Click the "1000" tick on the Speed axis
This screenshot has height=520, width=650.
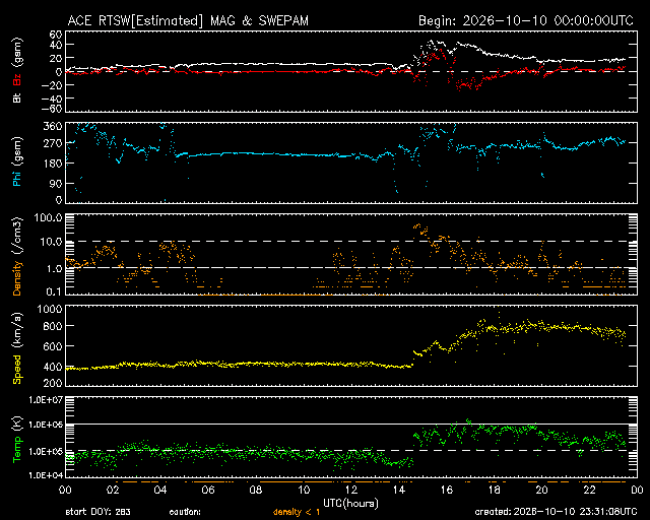pos(50,309)
